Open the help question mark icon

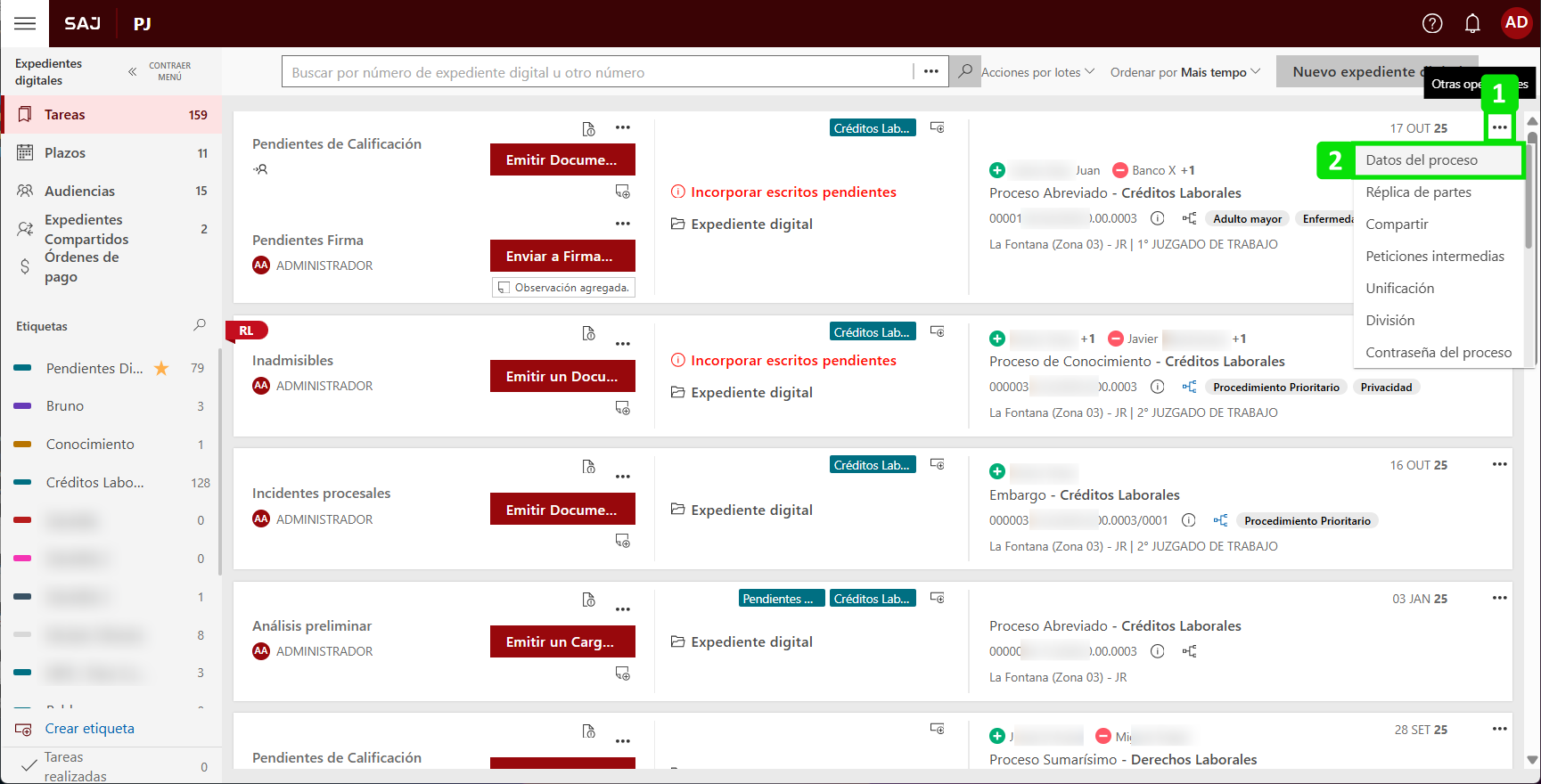coord(1432,23)
